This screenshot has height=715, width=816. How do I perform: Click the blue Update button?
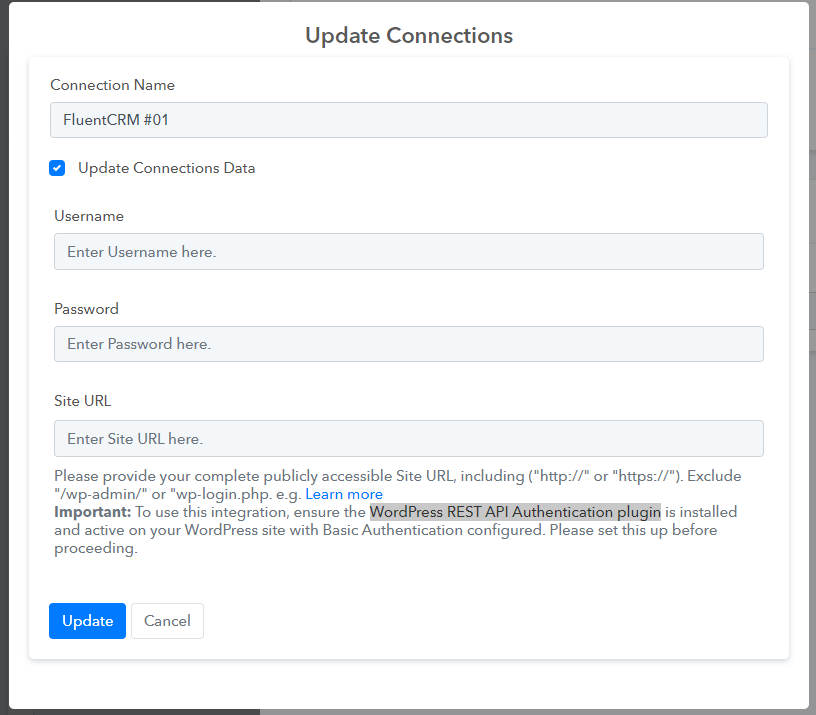87,621
